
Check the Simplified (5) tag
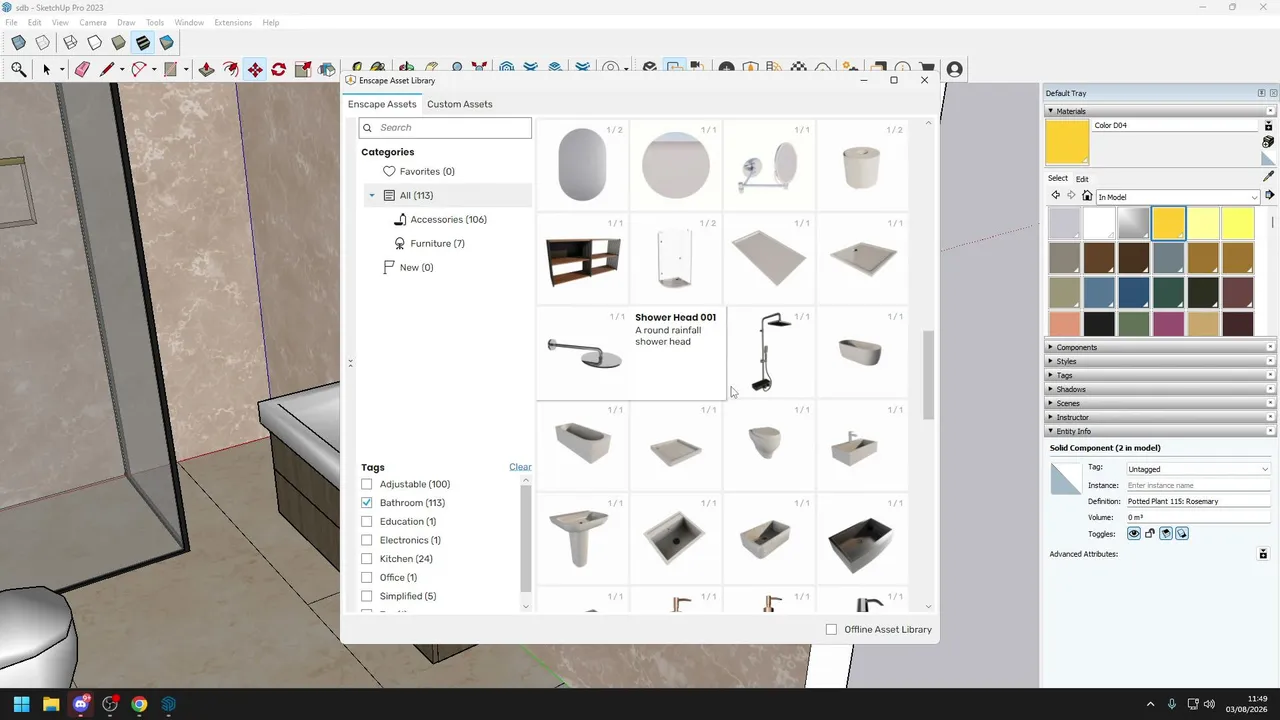(x=367, y=596)
